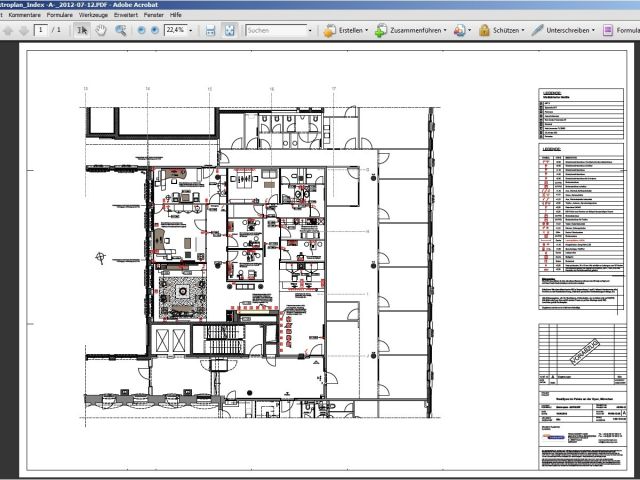This screenshot has height=480, width=640.
Task: Click the page number input field
Action: click(41, 31)
